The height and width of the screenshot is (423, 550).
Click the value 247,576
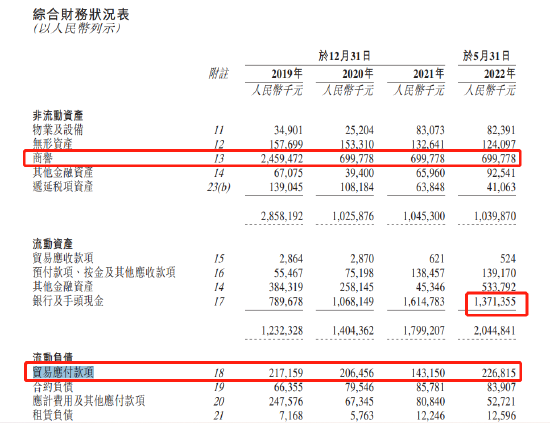pos(286,402)
